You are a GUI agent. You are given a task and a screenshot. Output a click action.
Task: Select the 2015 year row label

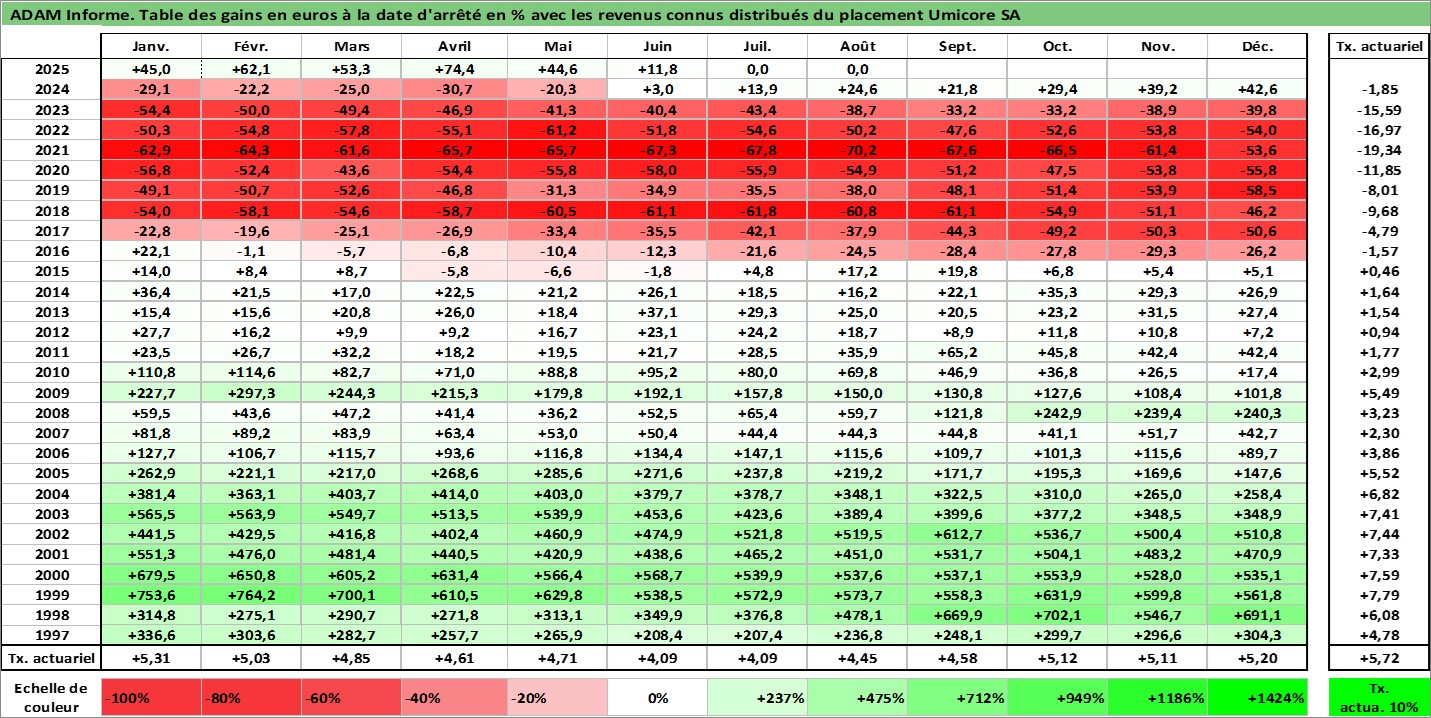click(51, 271)
